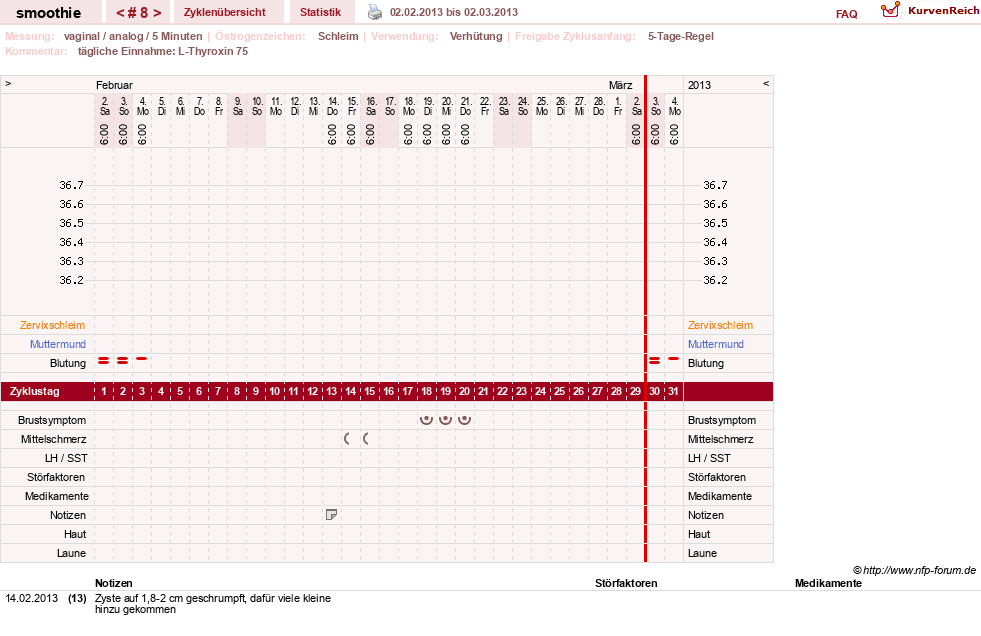Collapse chart with top-right arrow
Image resolution: width=981 pixels, height=636 pixels.
click(766, 83)
